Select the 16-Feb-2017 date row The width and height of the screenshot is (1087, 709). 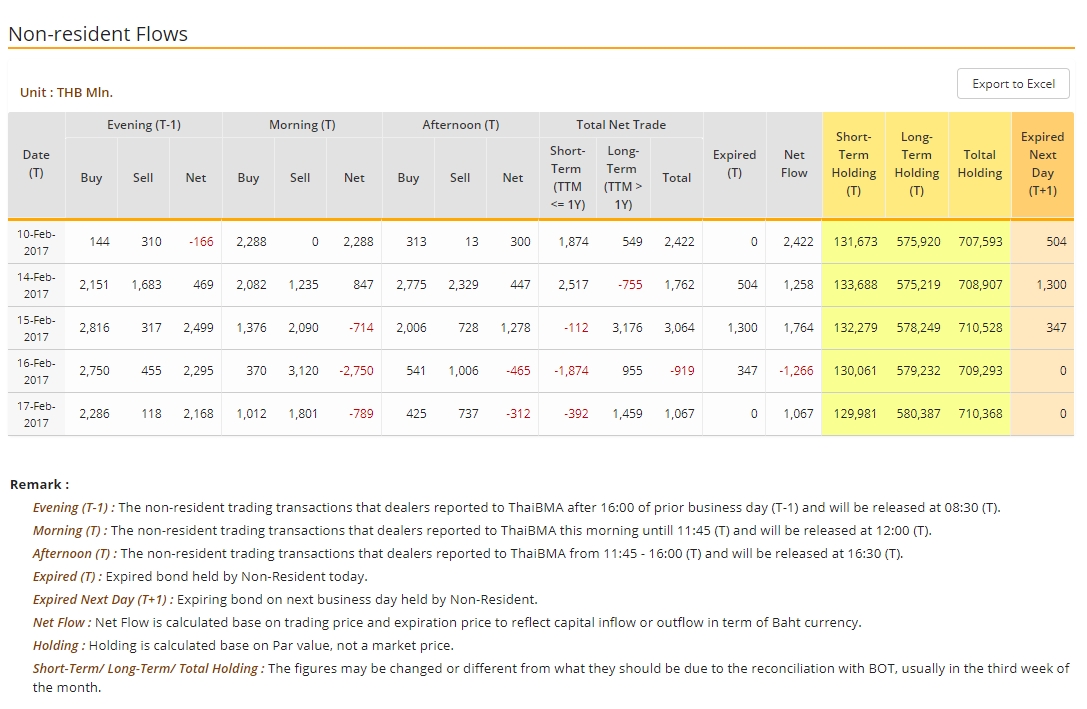(x=36, y=371)
